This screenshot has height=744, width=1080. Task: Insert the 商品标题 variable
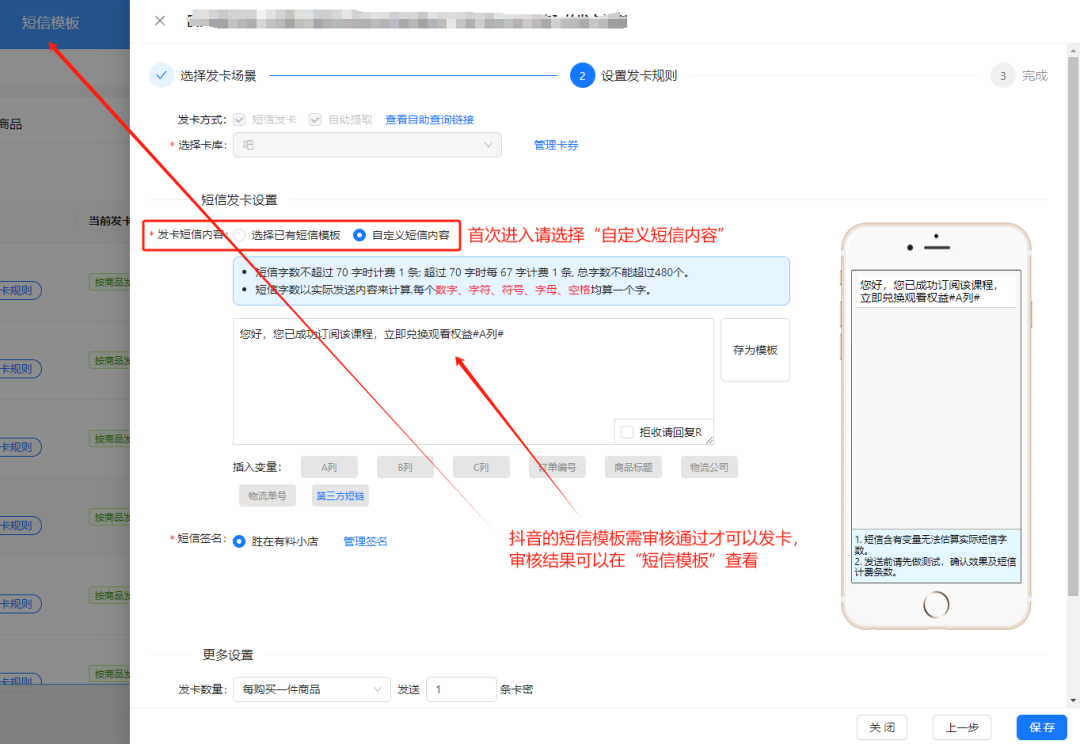pos(633,467)
